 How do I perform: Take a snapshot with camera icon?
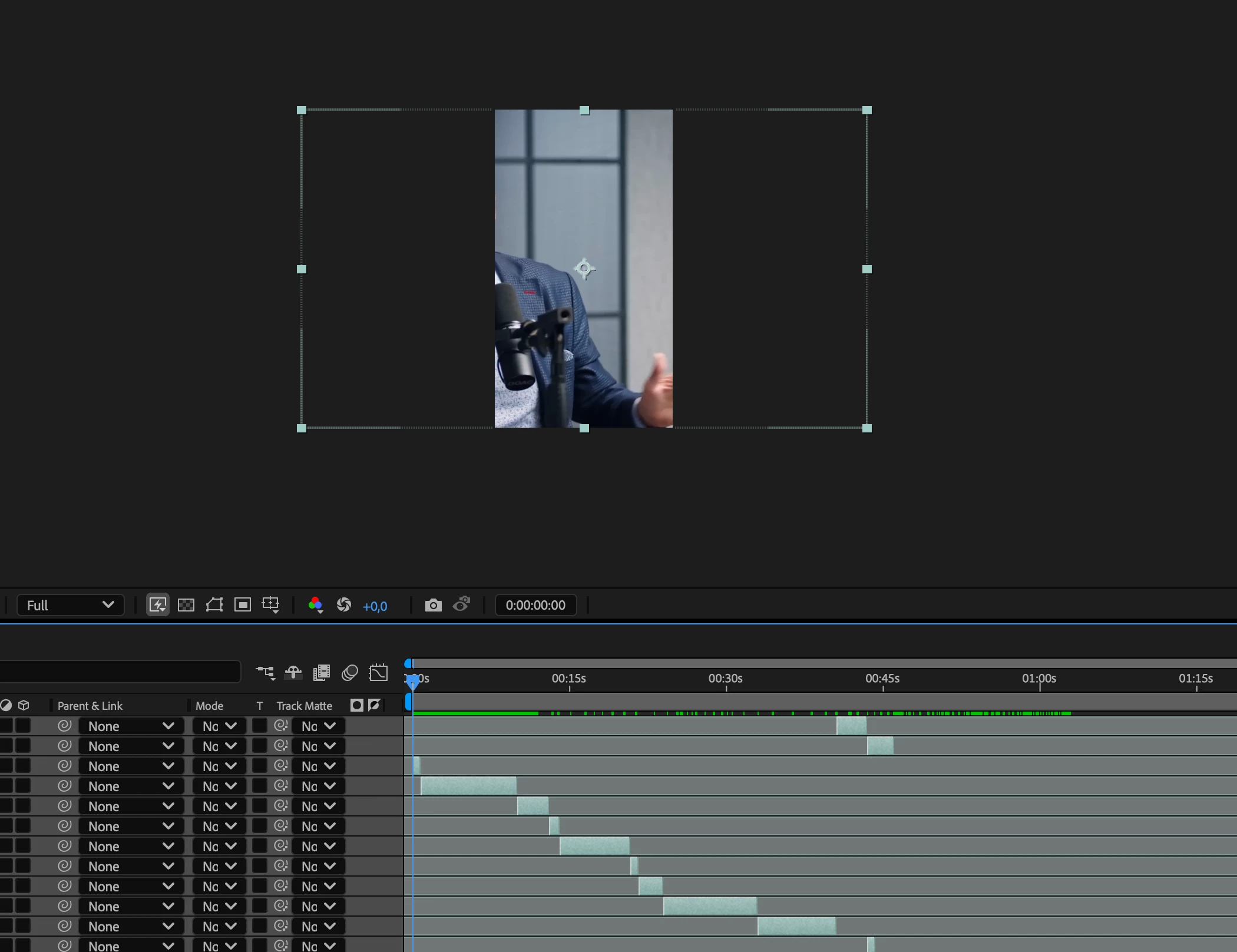pyautogui.click(x=433, y=605)
